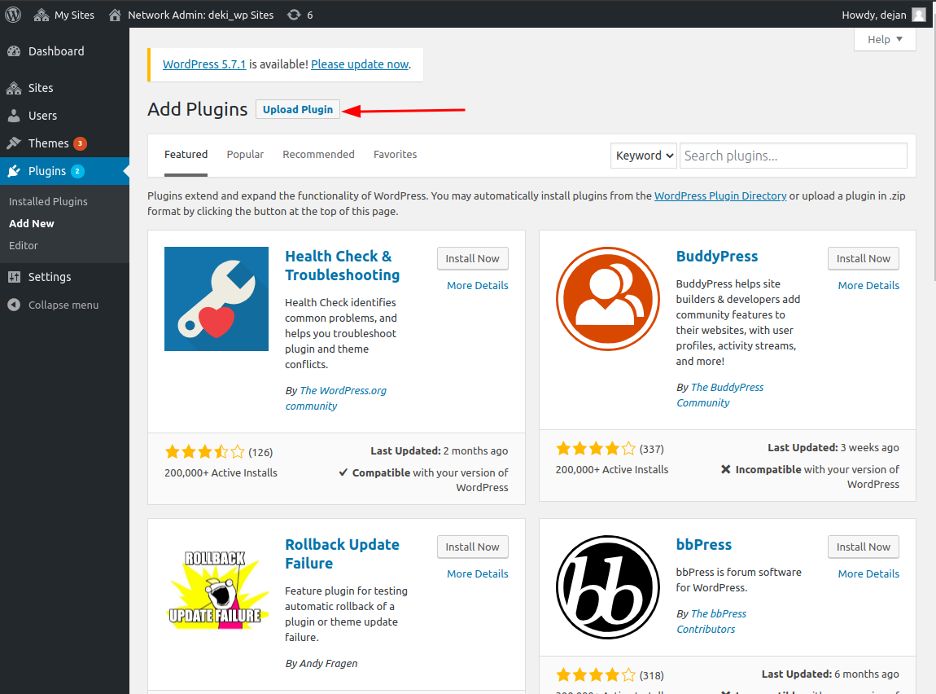This screenshot has height=694, width=936.
Task: Click the WordPress logo in the admin bar
Action: (14, 15)
